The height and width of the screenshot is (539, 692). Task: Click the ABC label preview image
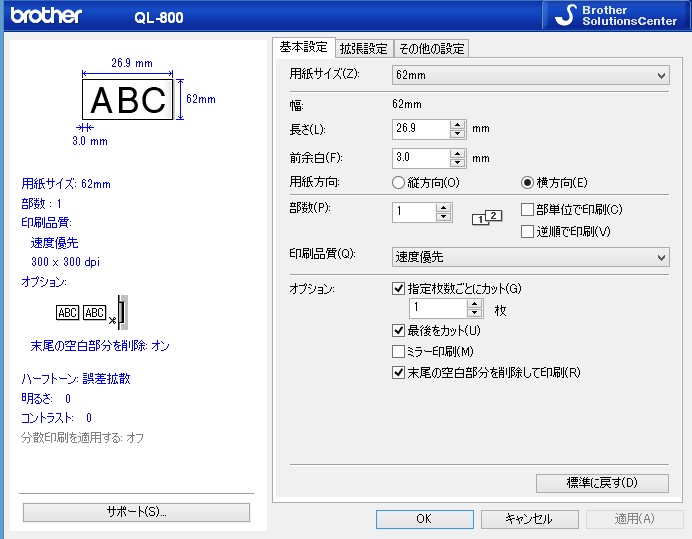click(128, 100)
